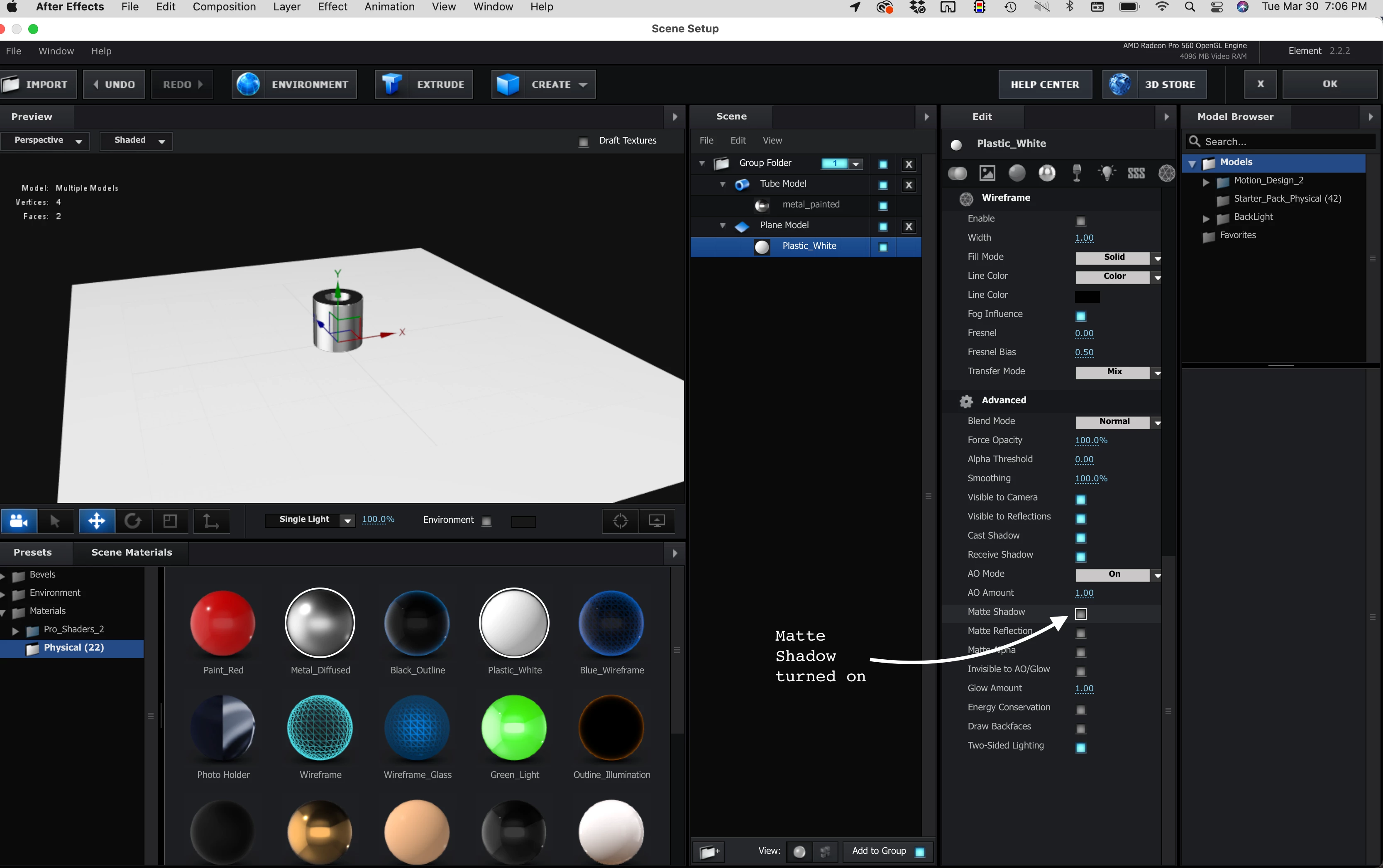This screenshot has width=1383, height=868.
Task: Select the rotate tool in preview toolbar
Action: coord(133,521)
